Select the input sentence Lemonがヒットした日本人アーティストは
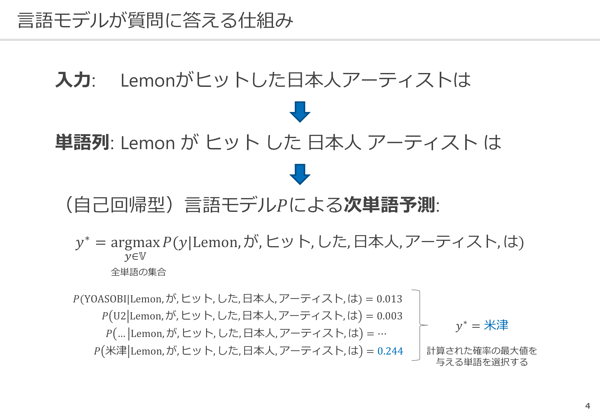Viewport: 600px width, 415px height. [x=295, y=80]
